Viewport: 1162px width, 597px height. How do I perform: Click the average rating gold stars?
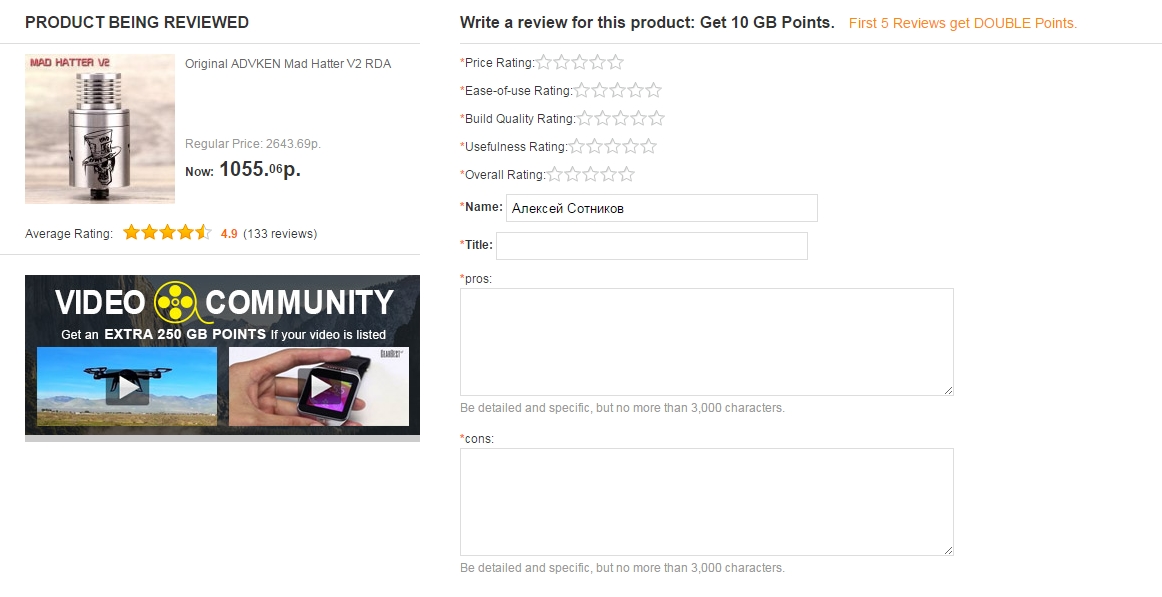click(x=167, y=233)
